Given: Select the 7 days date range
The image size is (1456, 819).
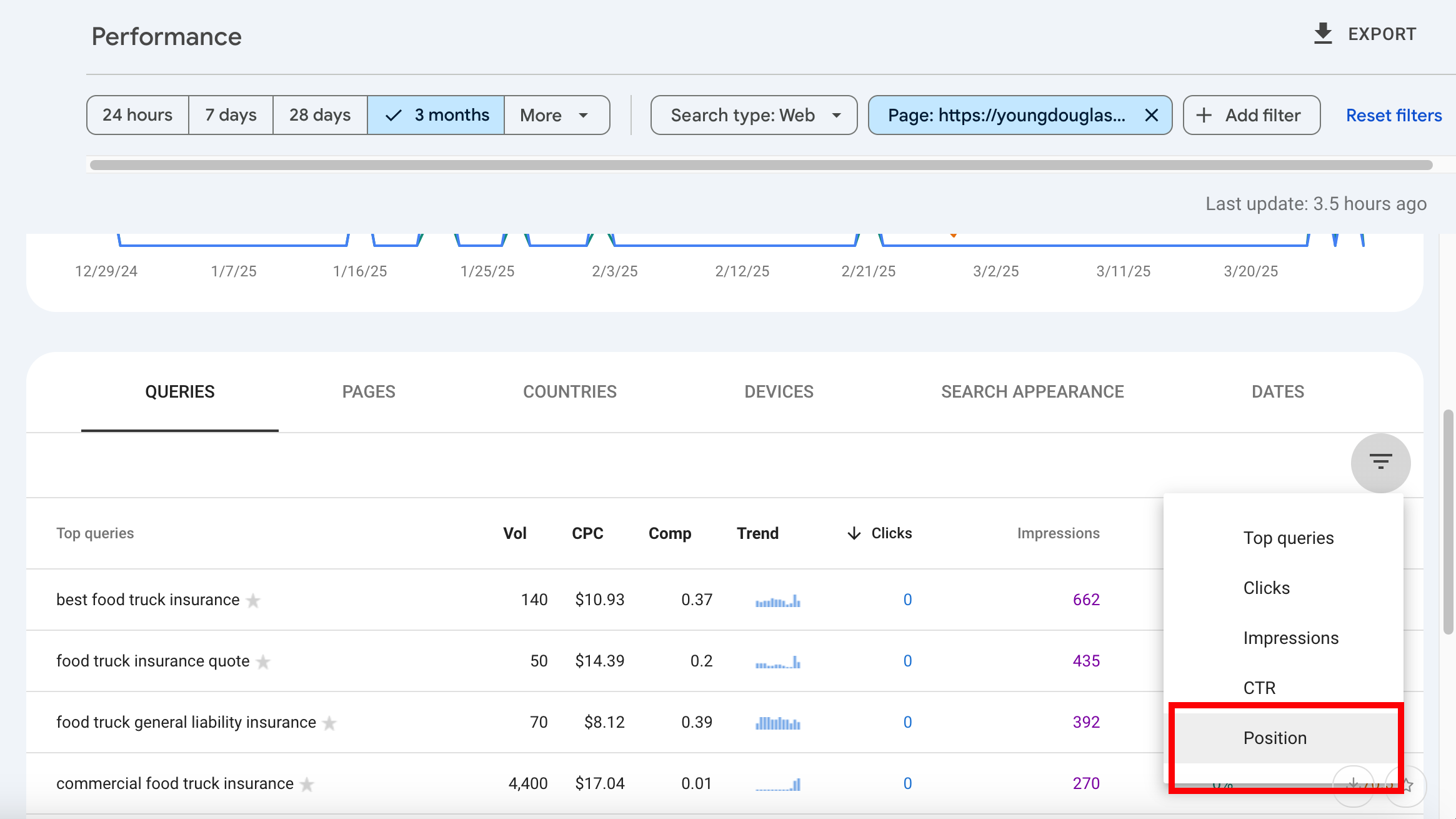Looking at the screenshot, I should coord(231,115).
